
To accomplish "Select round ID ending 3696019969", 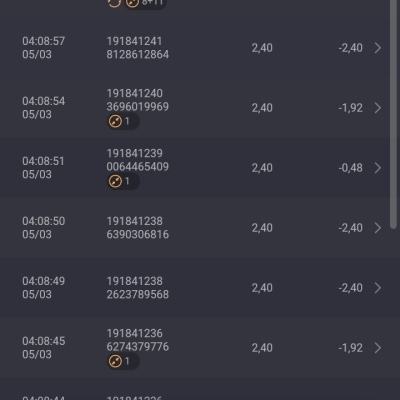I will pos(138,100).
